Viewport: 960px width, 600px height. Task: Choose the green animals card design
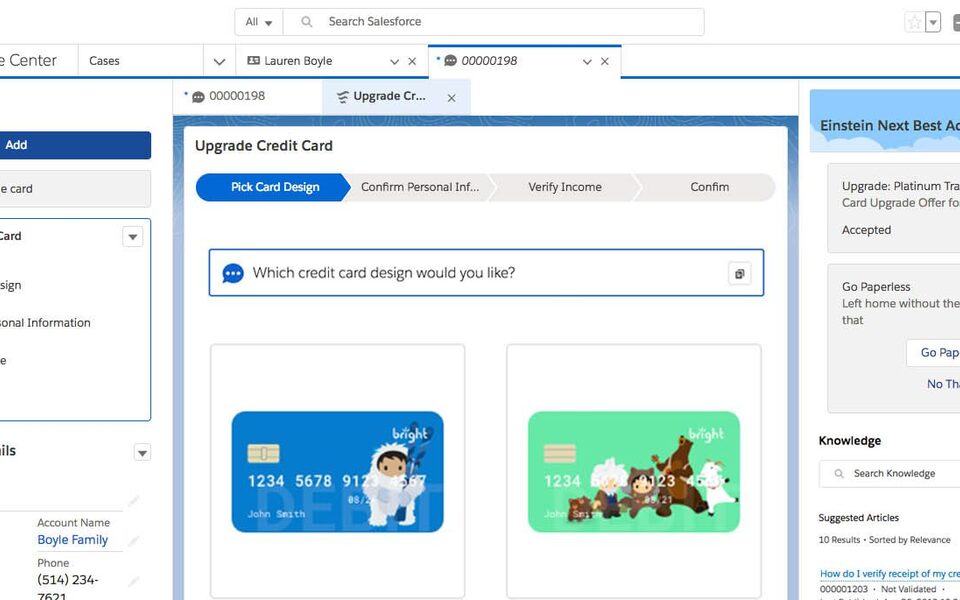click(x=634, y=471)
